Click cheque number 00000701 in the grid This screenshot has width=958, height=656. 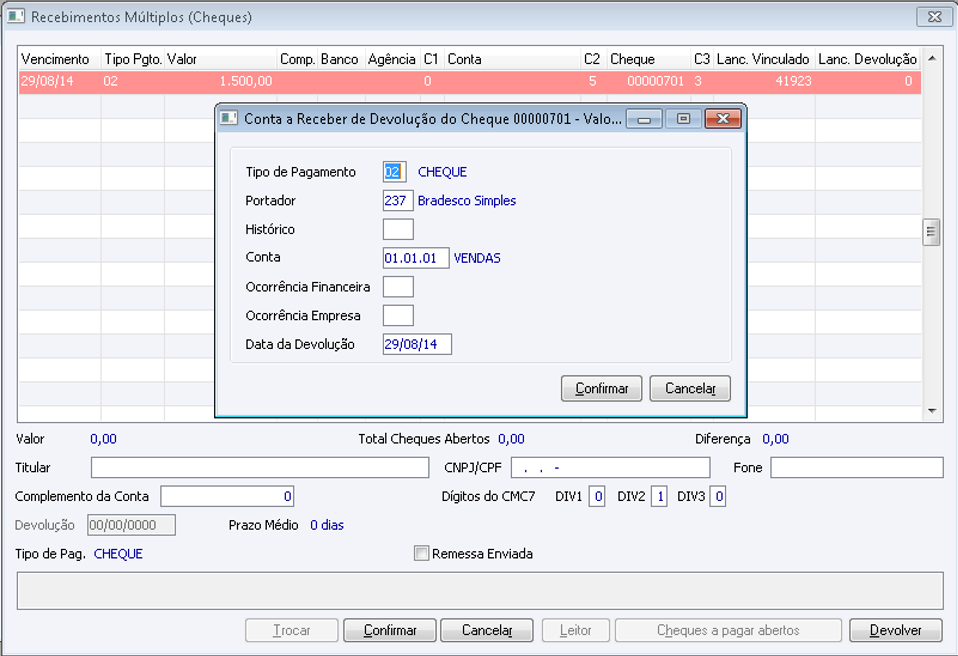coord(649,81)
